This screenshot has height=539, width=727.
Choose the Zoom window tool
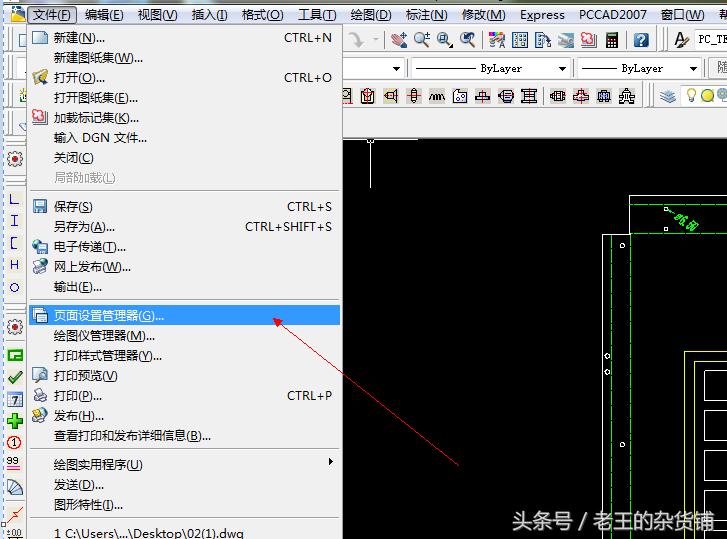tap(445, 40)
